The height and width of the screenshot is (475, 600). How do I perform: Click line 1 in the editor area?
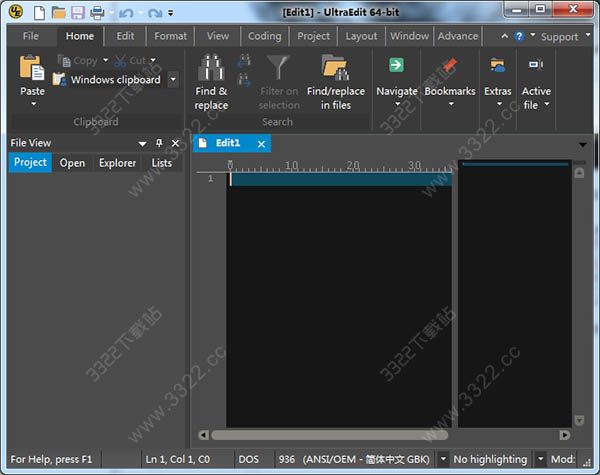click(341, 179)
